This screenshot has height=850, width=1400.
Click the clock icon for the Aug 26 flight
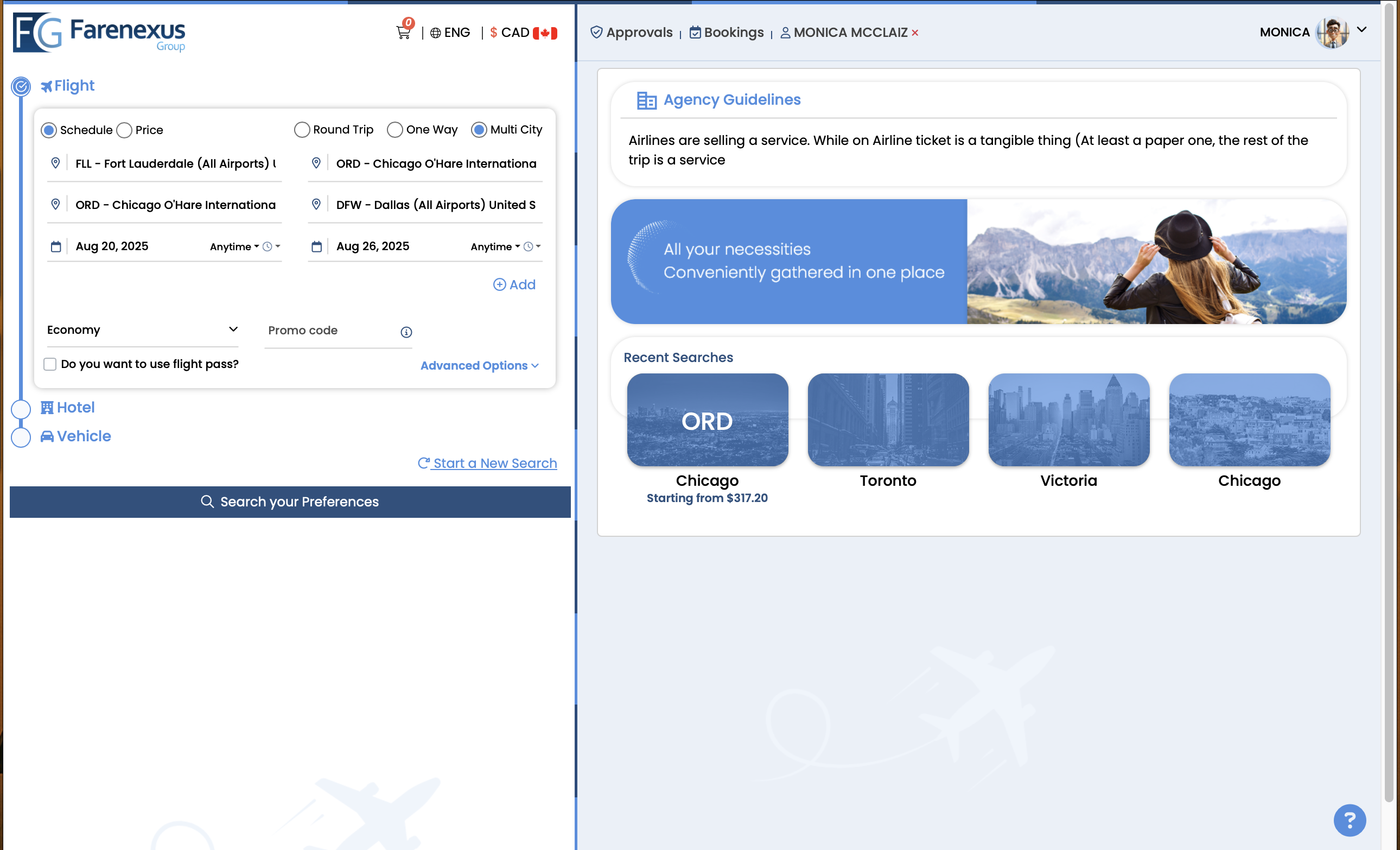point(529,246)
